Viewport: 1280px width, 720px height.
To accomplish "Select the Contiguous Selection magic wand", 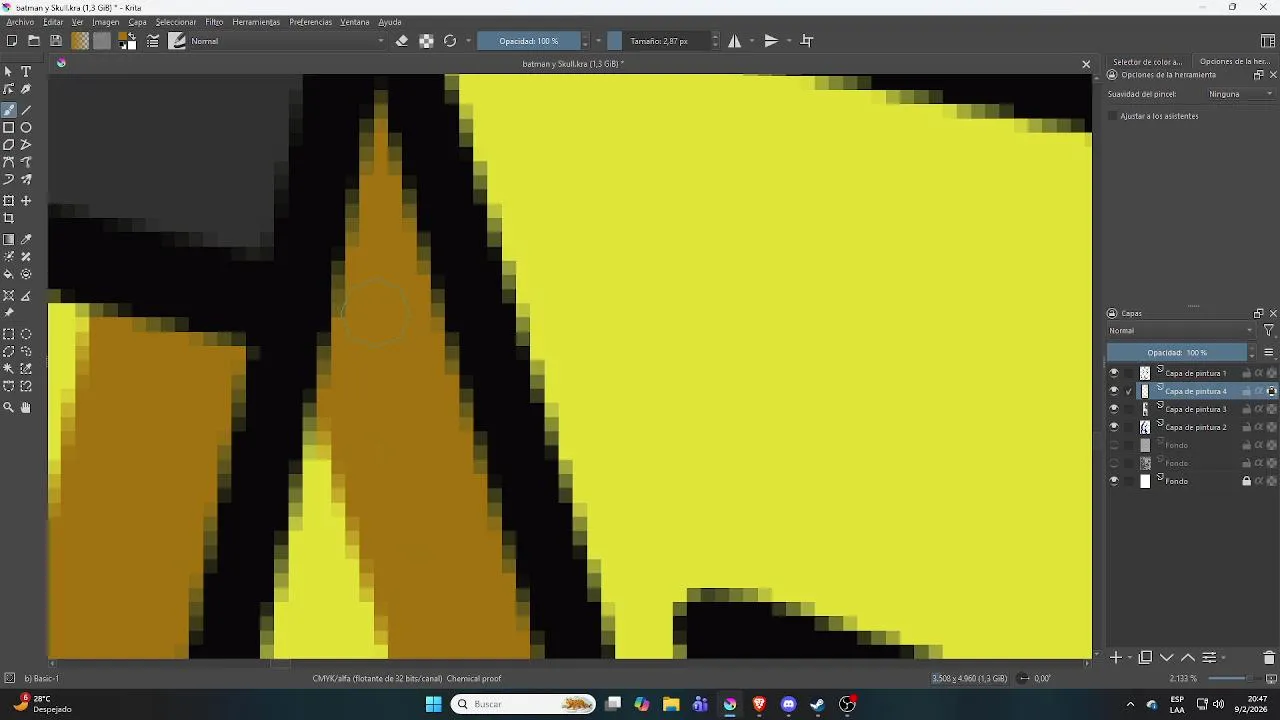I will click(9, 369).
